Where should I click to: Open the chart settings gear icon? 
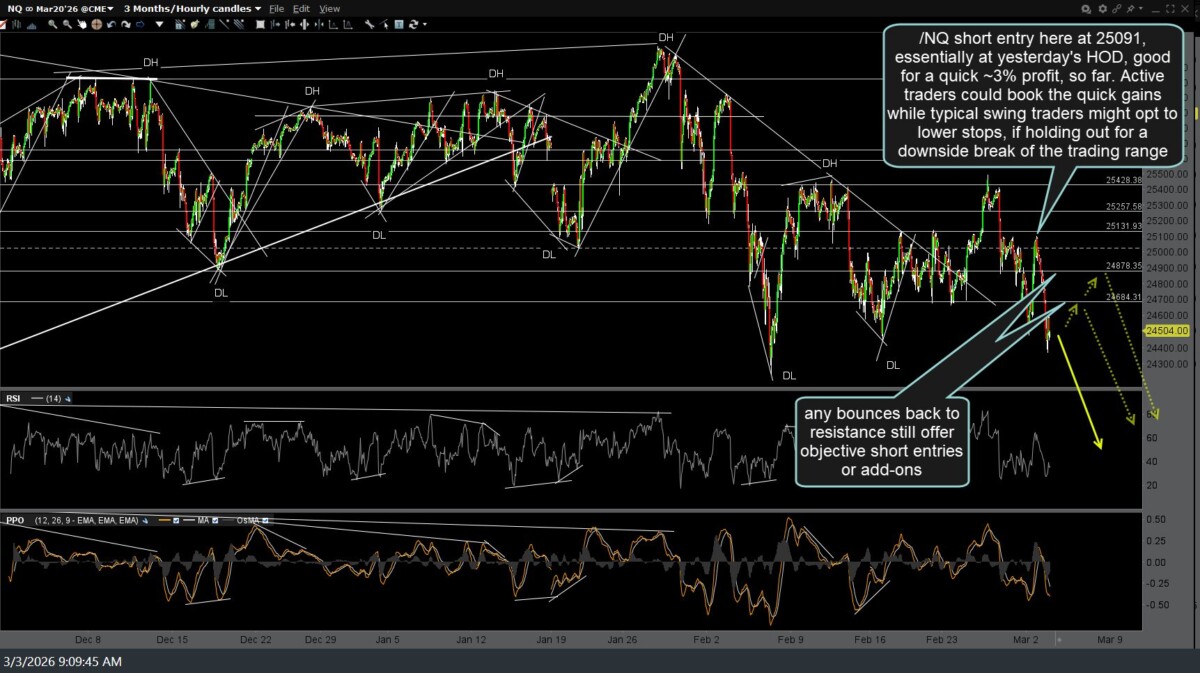tap(1102, 9)
